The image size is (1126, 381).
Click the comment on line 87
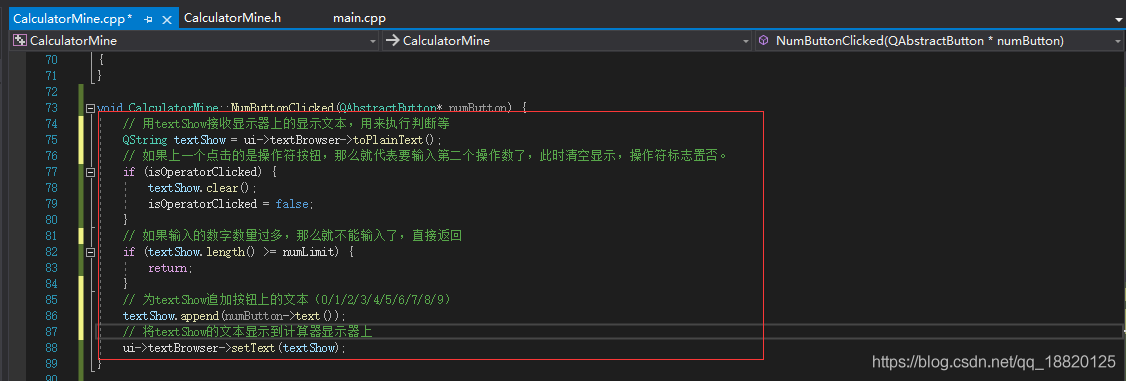point(248,331)
